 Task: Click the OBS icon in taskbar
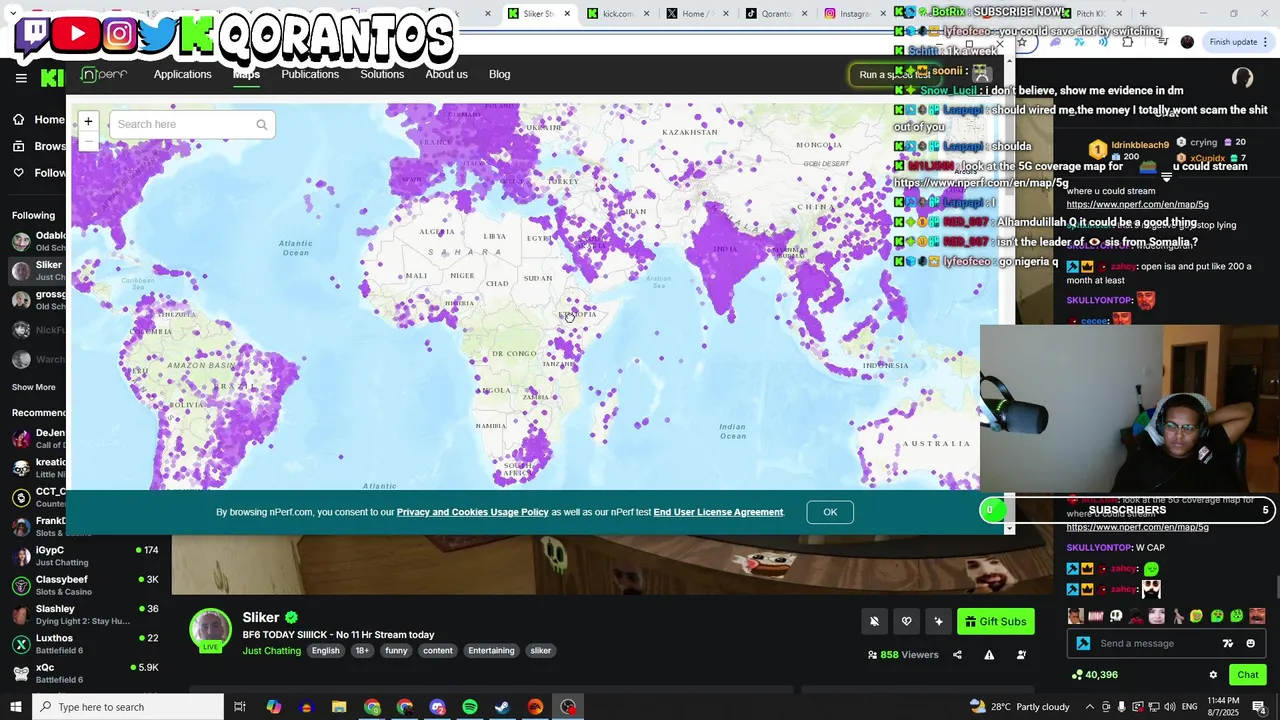coord(568,707)
